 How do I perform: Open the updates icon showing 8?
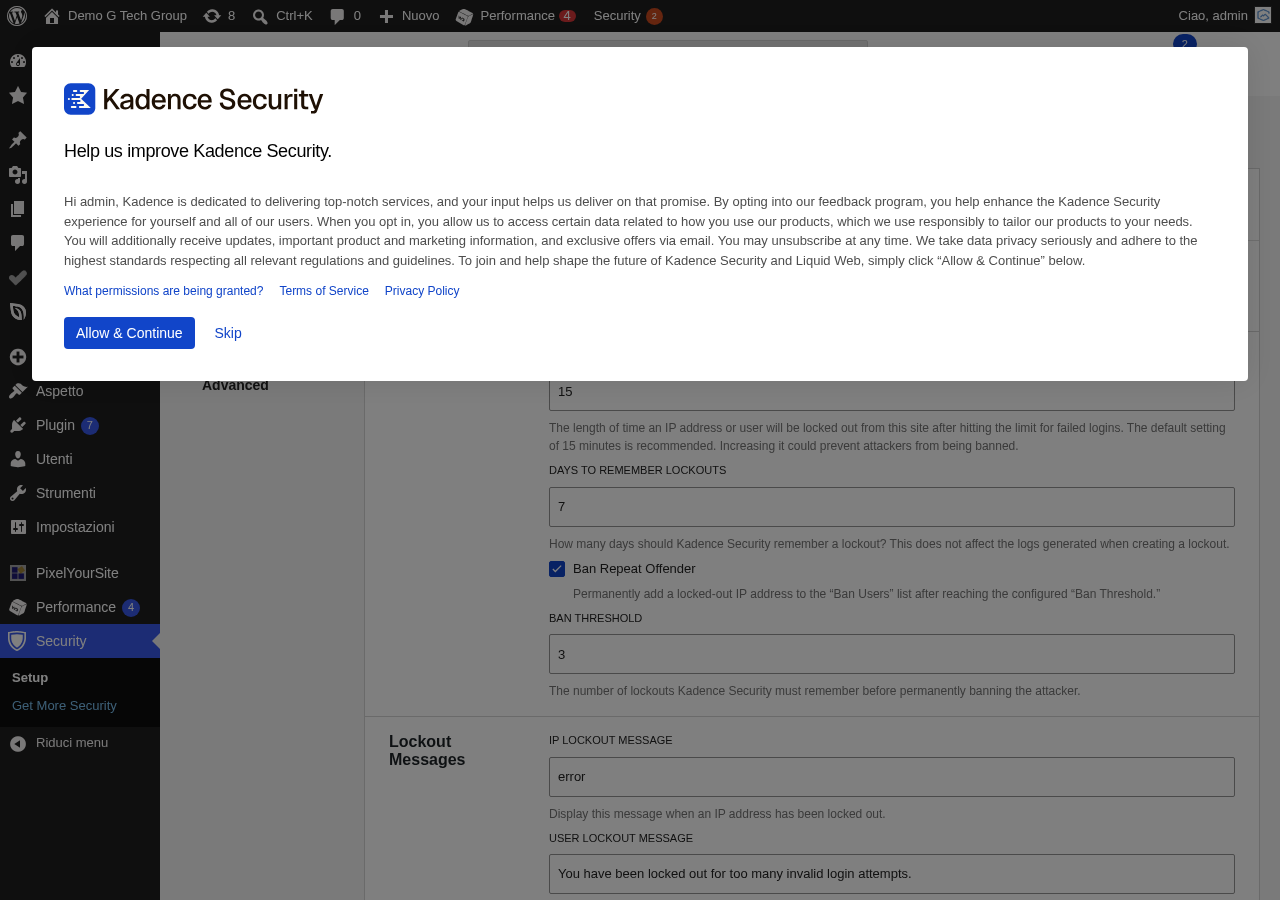tap(219, 16)
